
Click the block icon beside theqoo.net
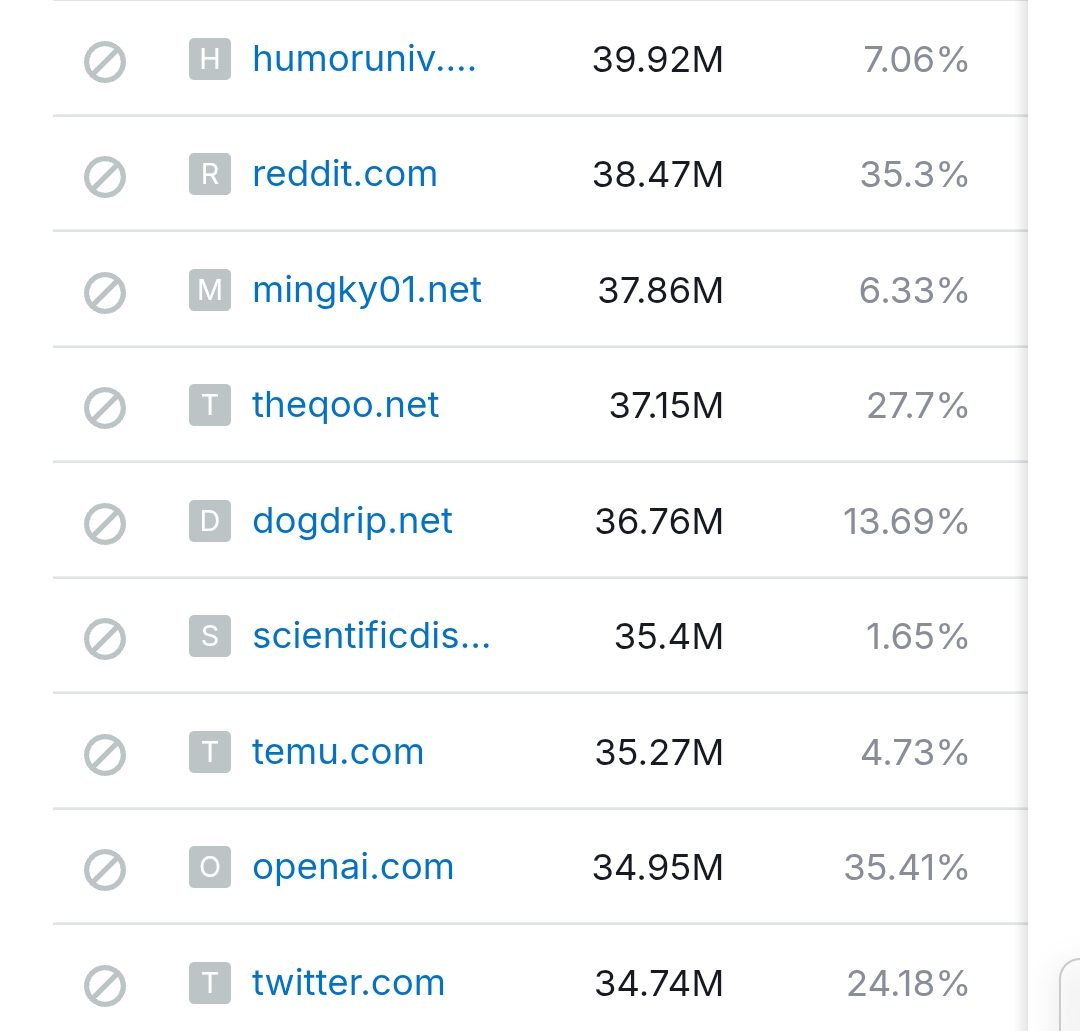tap(104, 407)
